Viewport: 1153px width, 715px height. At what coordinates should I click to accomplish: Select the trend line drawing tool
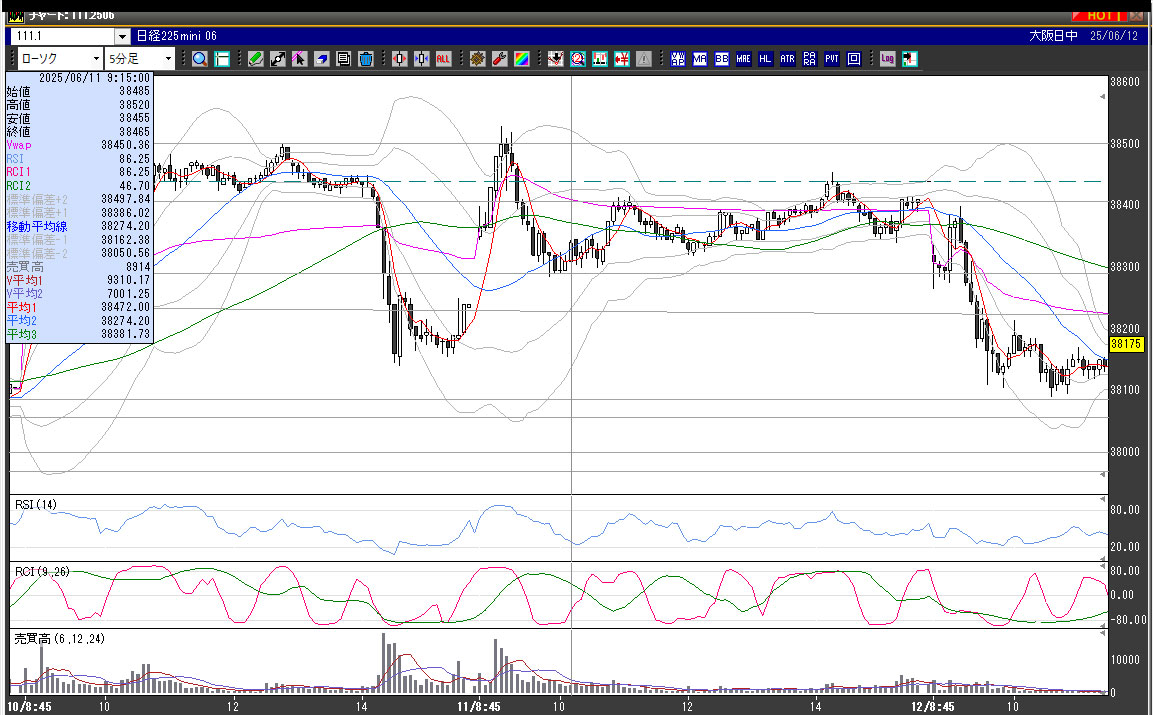277,59
